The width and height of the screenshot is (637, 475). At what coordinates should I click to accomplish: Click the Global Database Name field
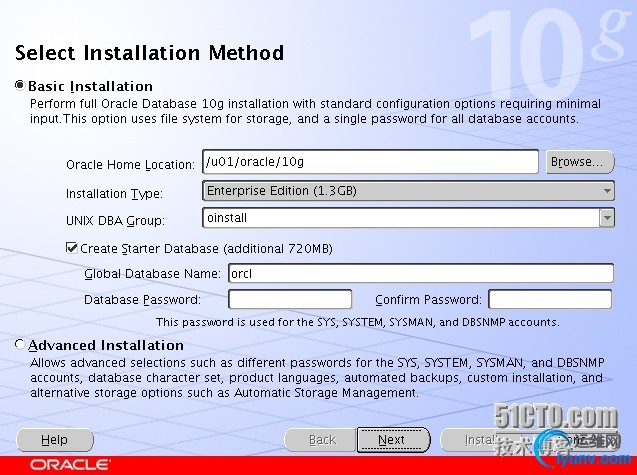coord(421,273)
